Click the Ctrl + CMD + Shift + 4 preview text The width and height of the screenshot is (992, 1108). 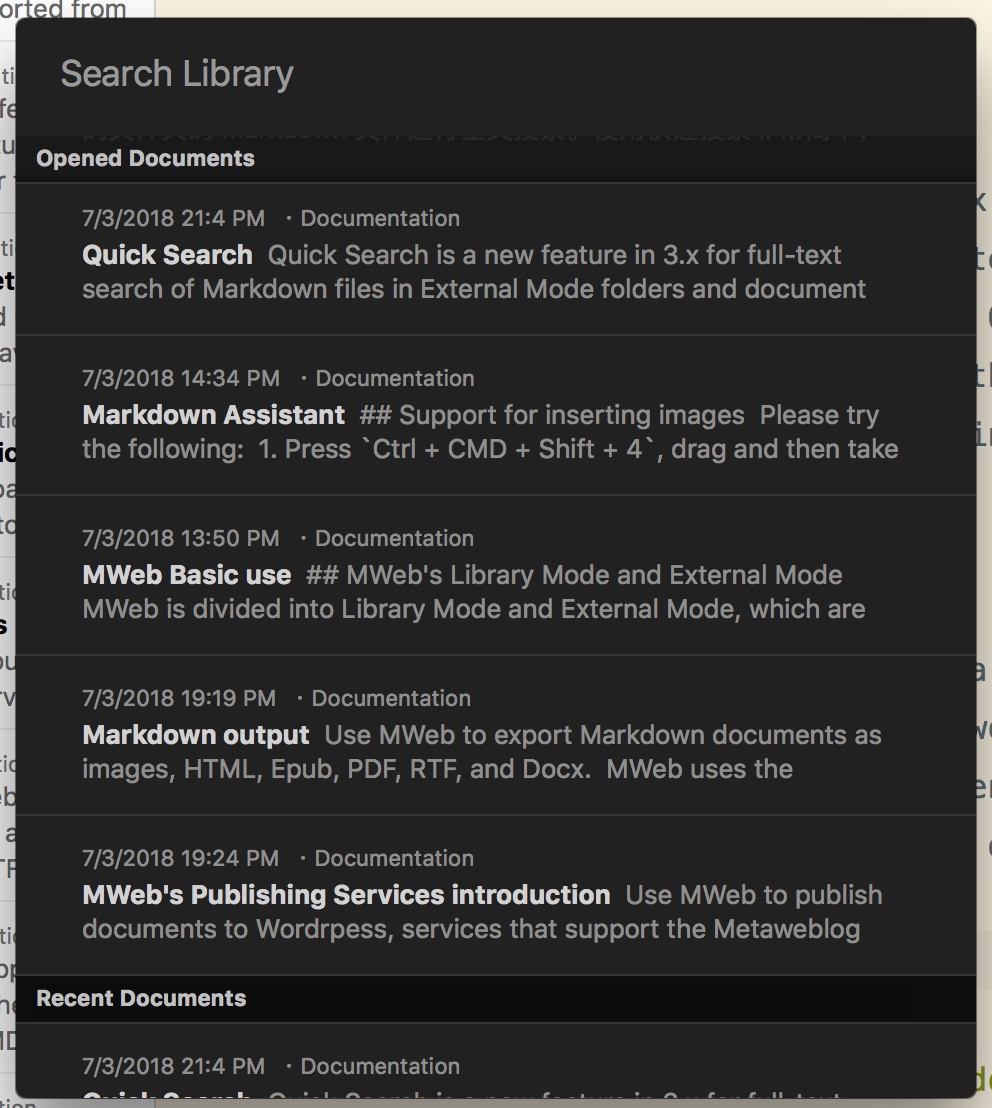507,449
